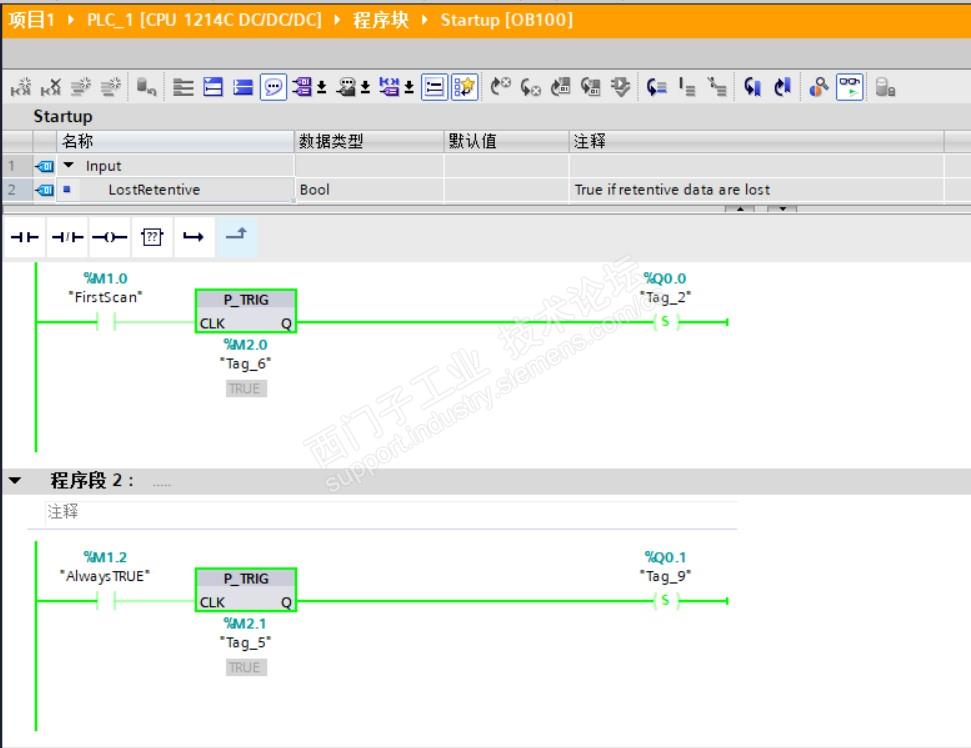Click the block-with-checkmark toolbar icon

point(620,87)
